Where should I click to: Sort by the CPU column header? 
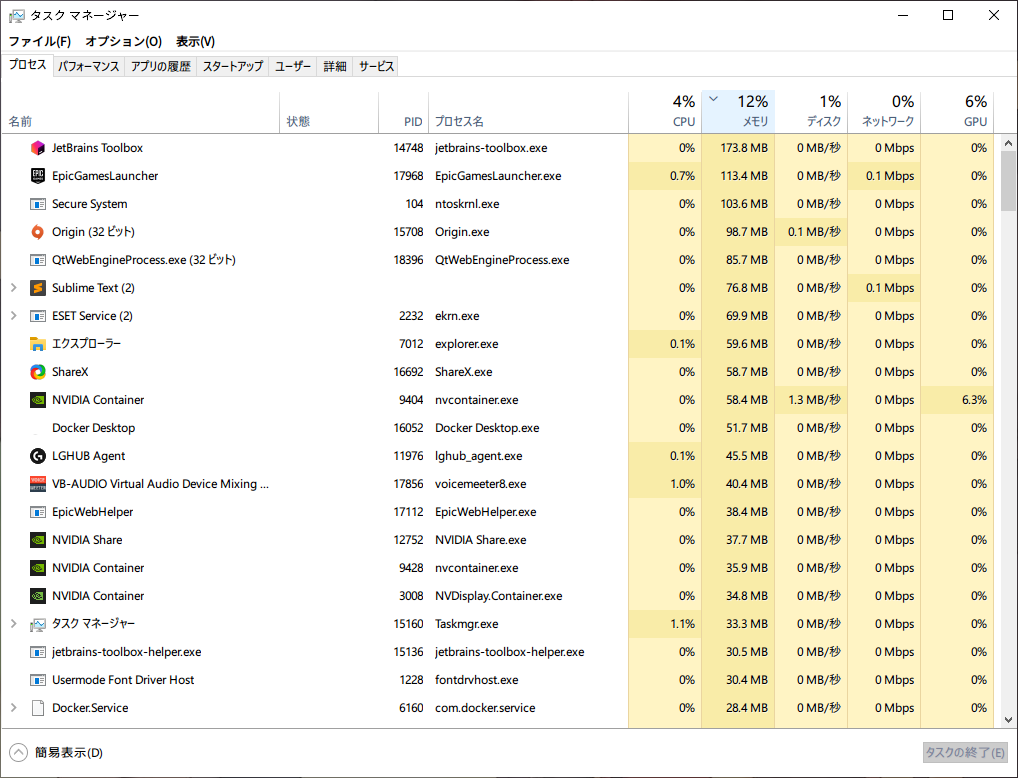[665, 112]
